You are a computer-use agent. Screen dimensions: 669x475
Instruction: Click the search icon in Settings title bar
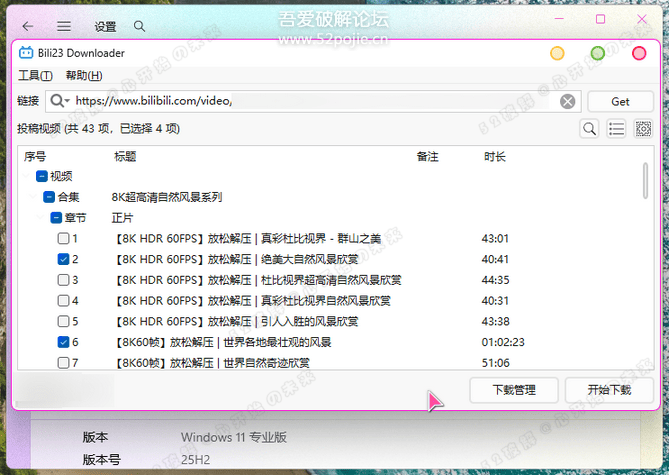click(139, 26)
